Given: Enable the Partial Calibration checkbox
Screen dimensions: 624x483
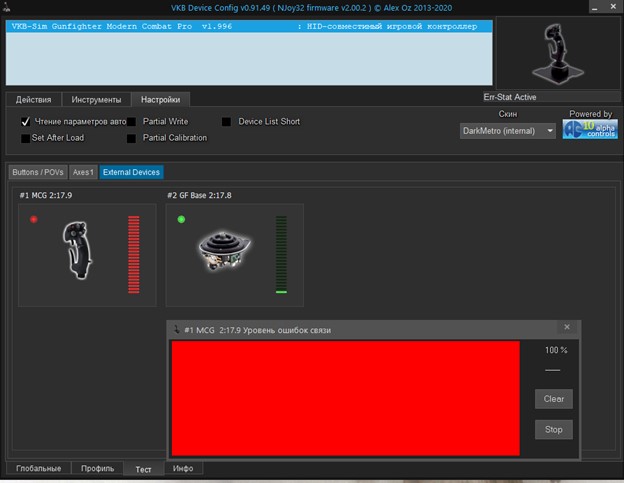Looking at the screenshot, I should [x=131, y=138].
